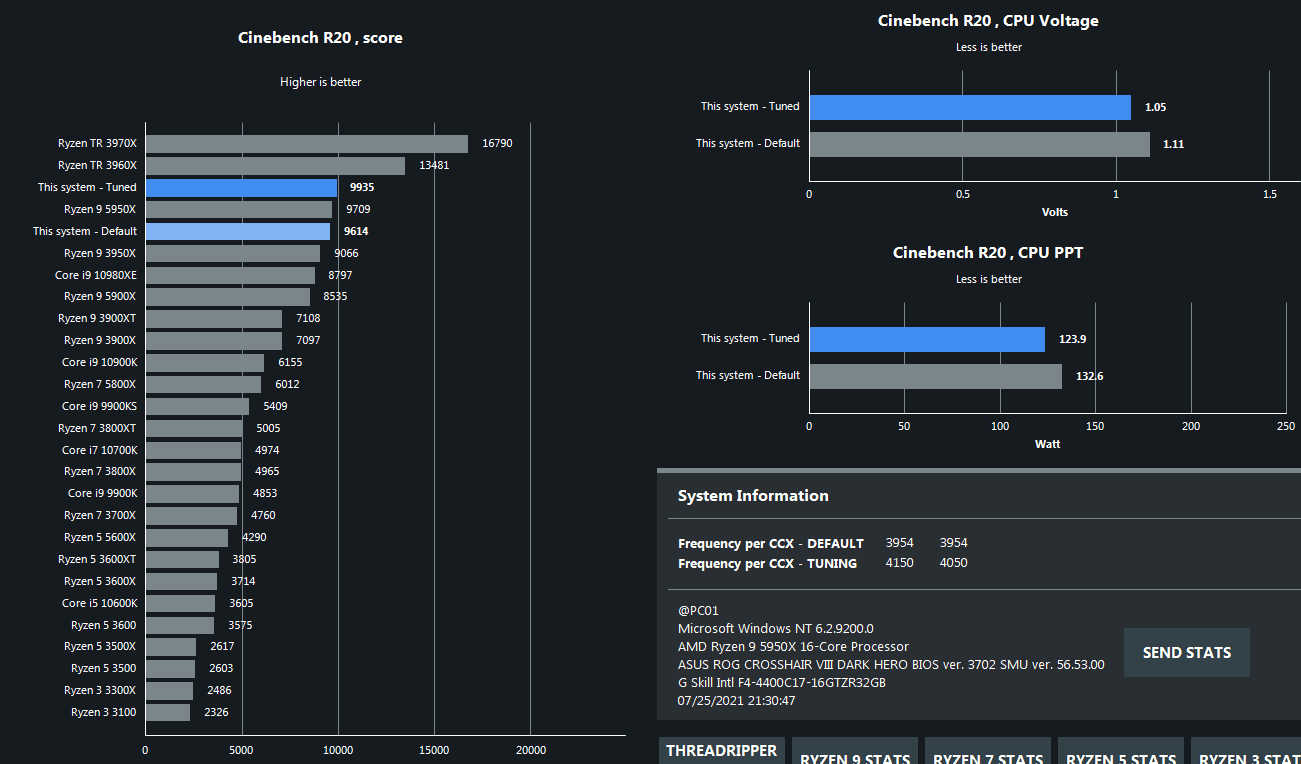Image resolution: width=1301 pixels, height=764 pixels.
Task: Click the 1.11 voltage value
Action: [x=1173, y=145]
